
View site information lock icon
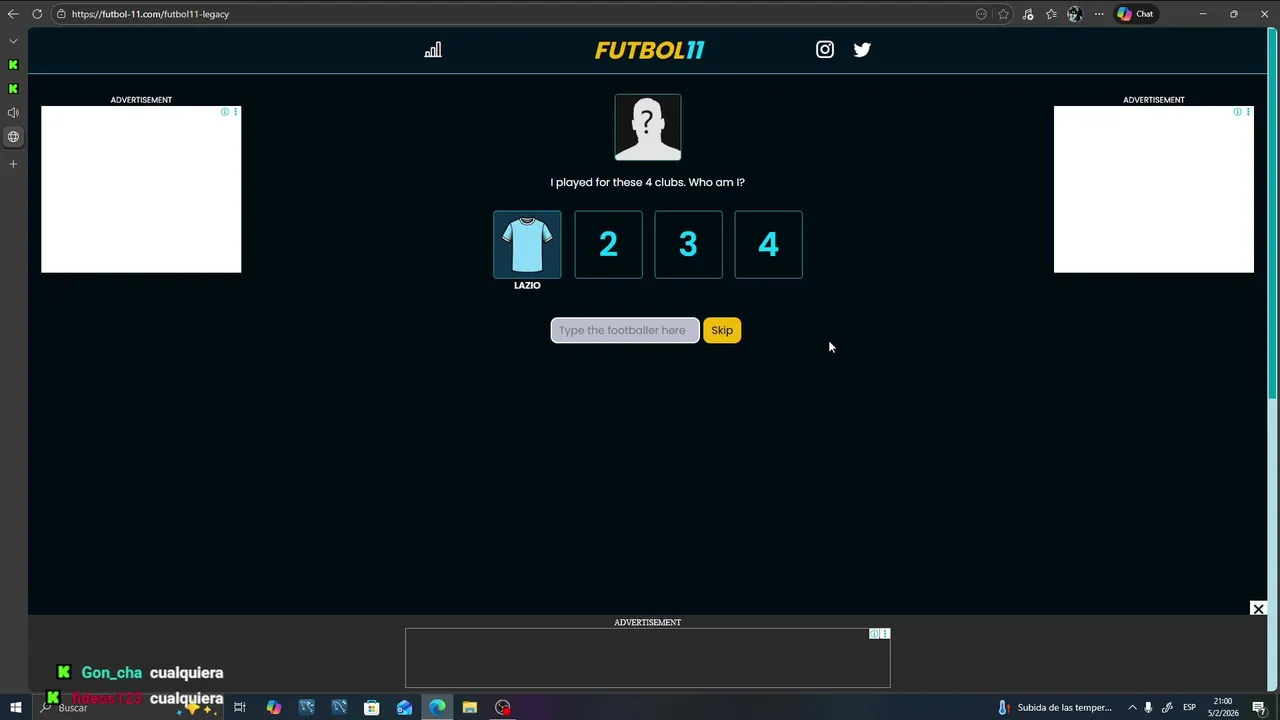click(x=61, y=14)
